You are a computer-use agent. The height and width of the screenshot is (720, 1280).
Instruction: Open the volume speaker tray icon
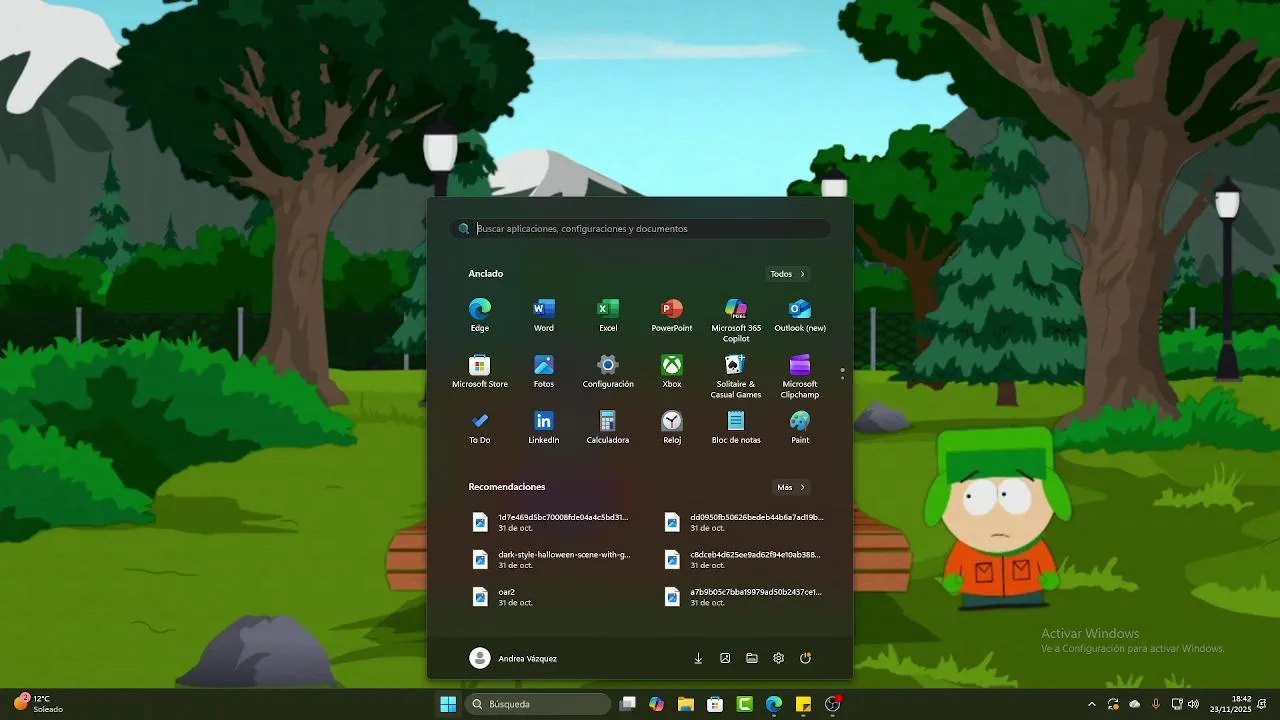pos(1193,704)
